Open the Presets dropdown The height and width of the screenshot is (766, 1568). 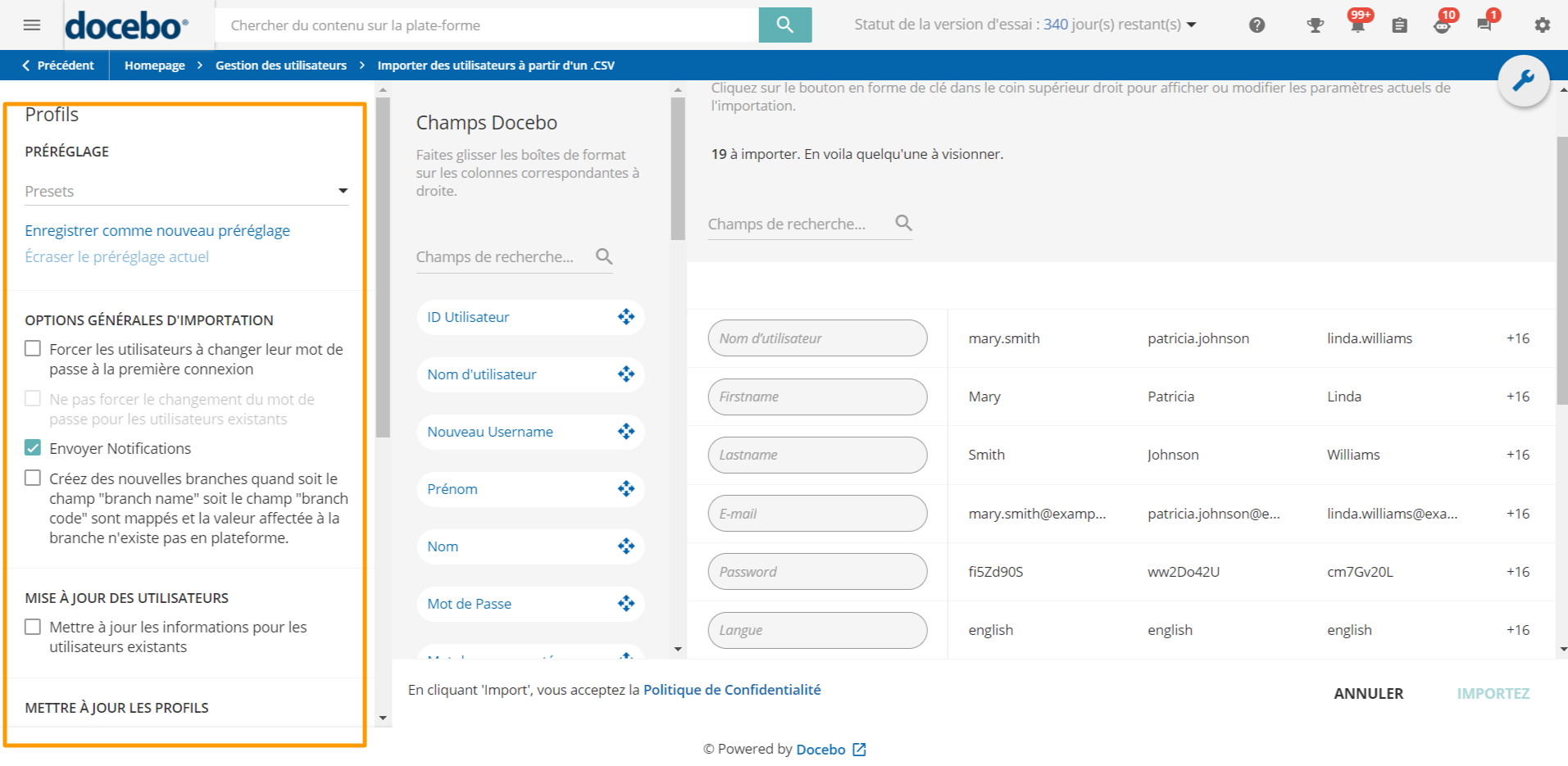186,192
